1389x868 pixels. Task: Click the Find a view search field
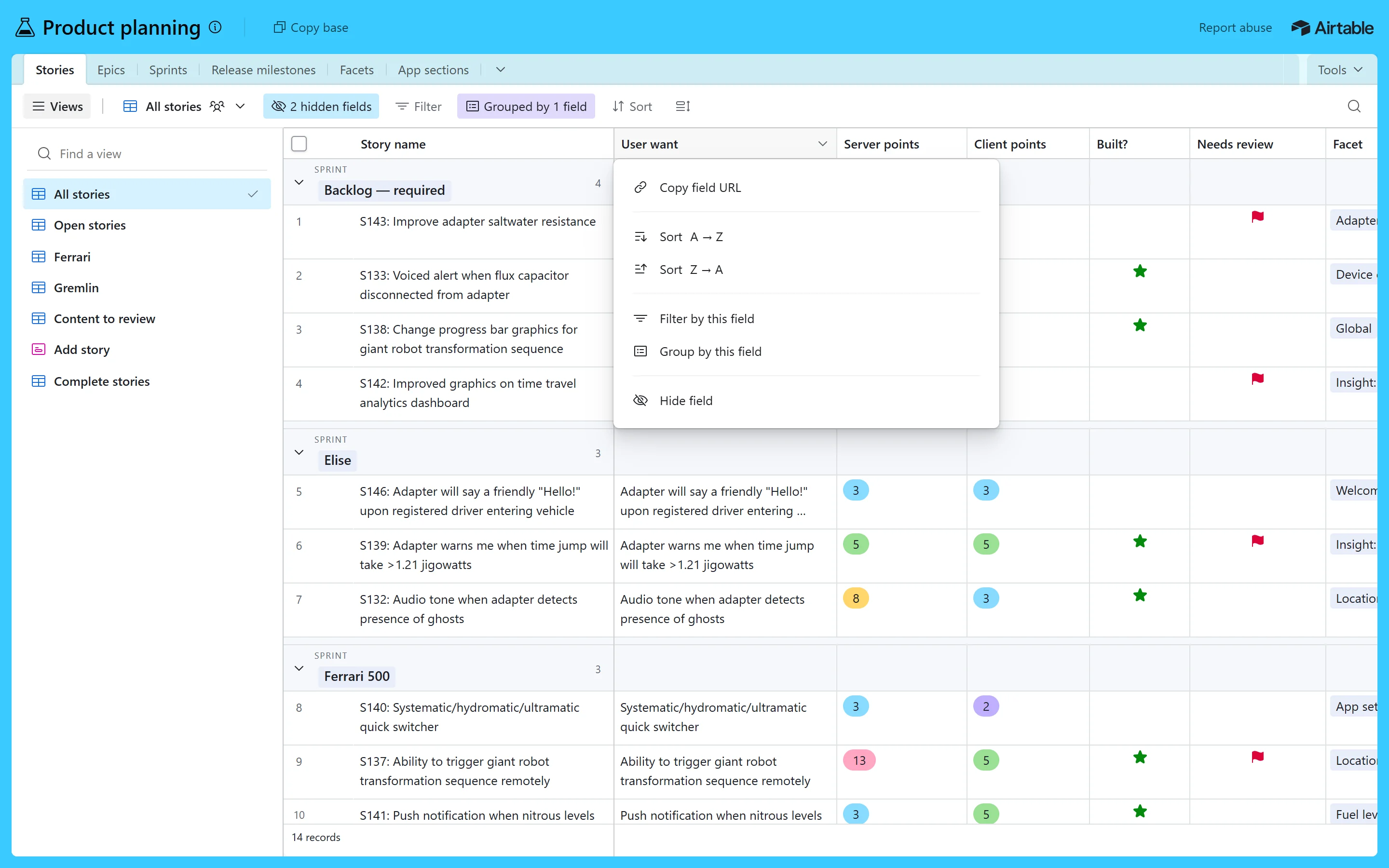(147, 153)
